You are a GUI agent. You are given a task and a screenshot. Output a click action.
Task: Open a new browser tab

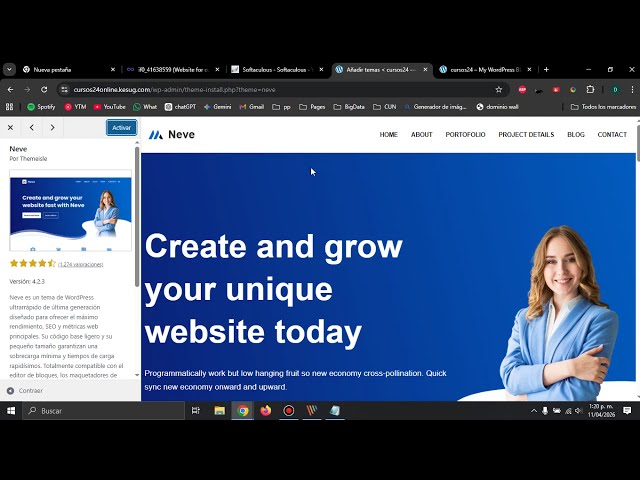546,70
